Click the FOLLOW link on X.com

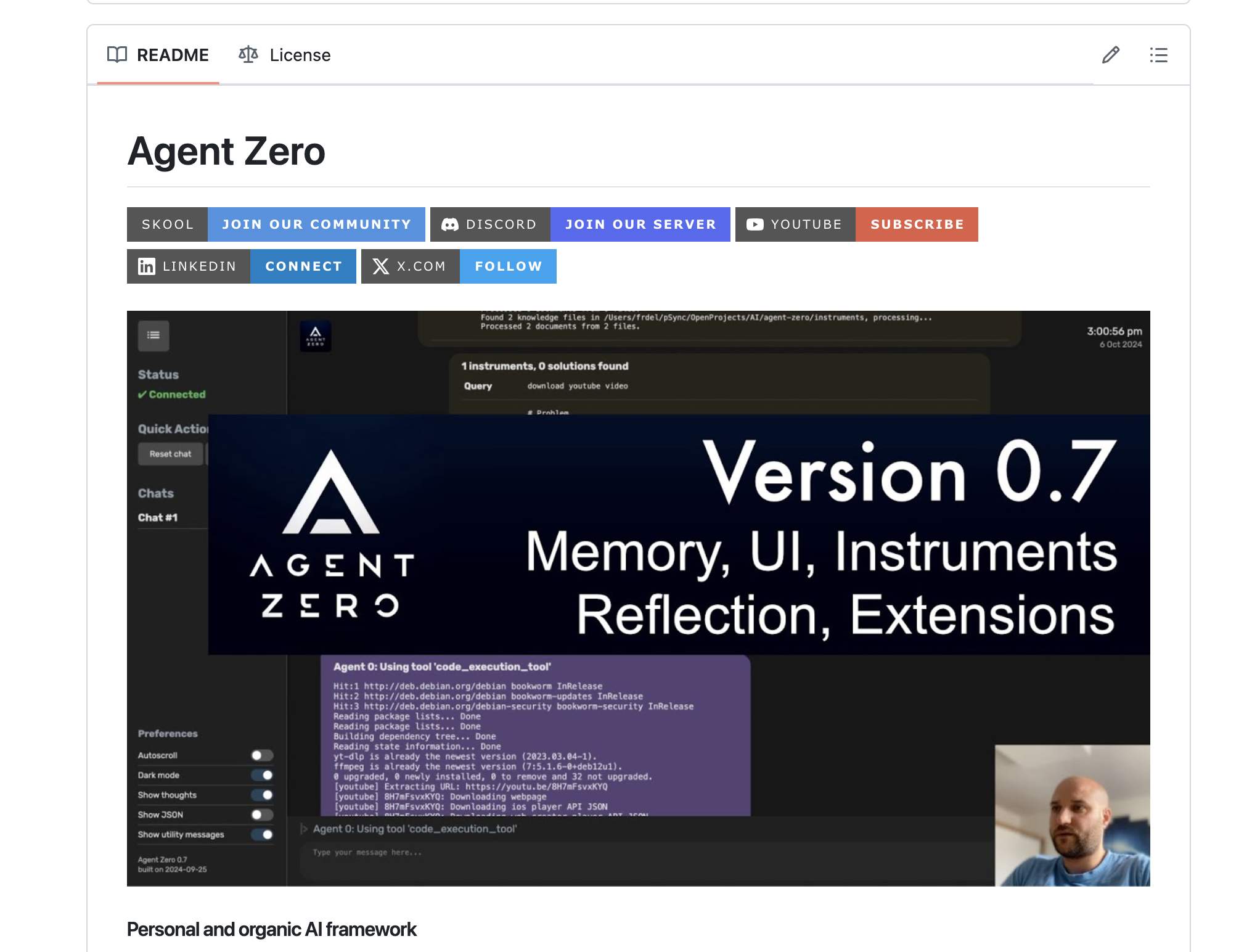pyautogui.click(x=509, y=266)
